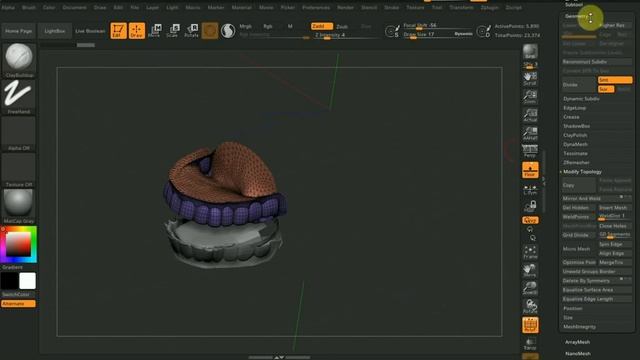
Task: Click the brush D circle icon
Action: [484, 31]
